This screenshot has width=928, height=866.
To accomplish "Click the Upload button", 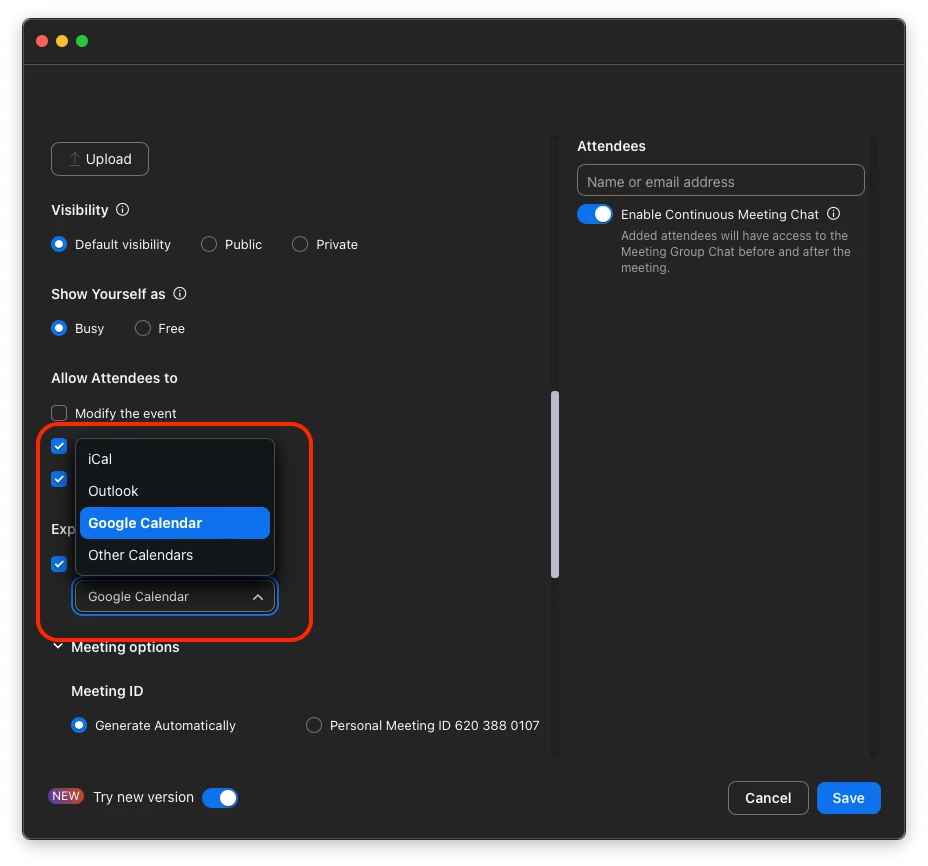I will click(x=100, y=159).
